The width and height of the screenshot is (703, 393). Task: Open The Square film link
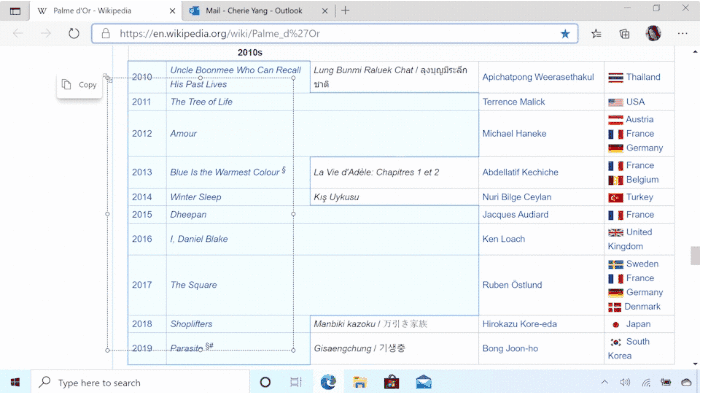coord(194,285)
